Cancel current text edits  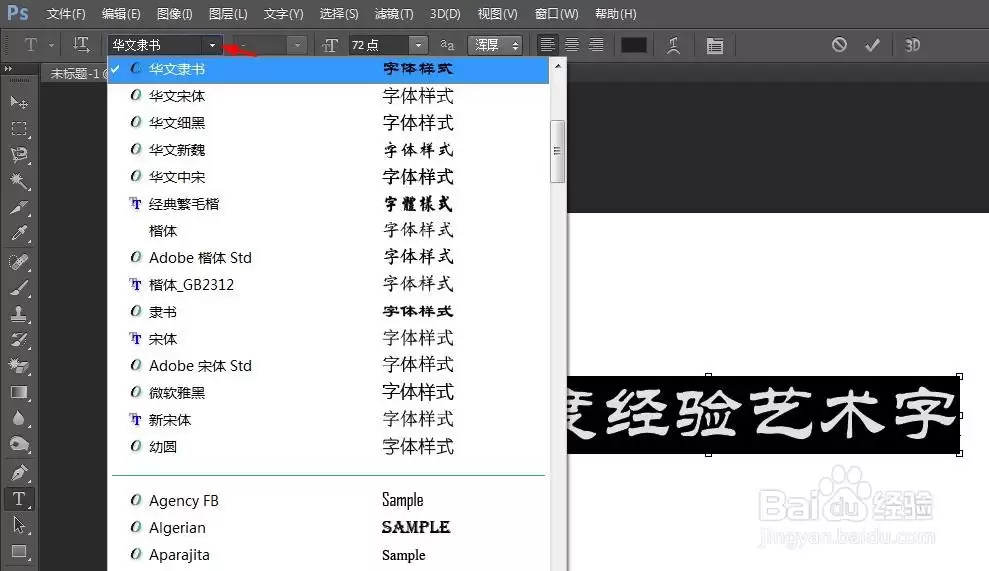coord(839,45)
